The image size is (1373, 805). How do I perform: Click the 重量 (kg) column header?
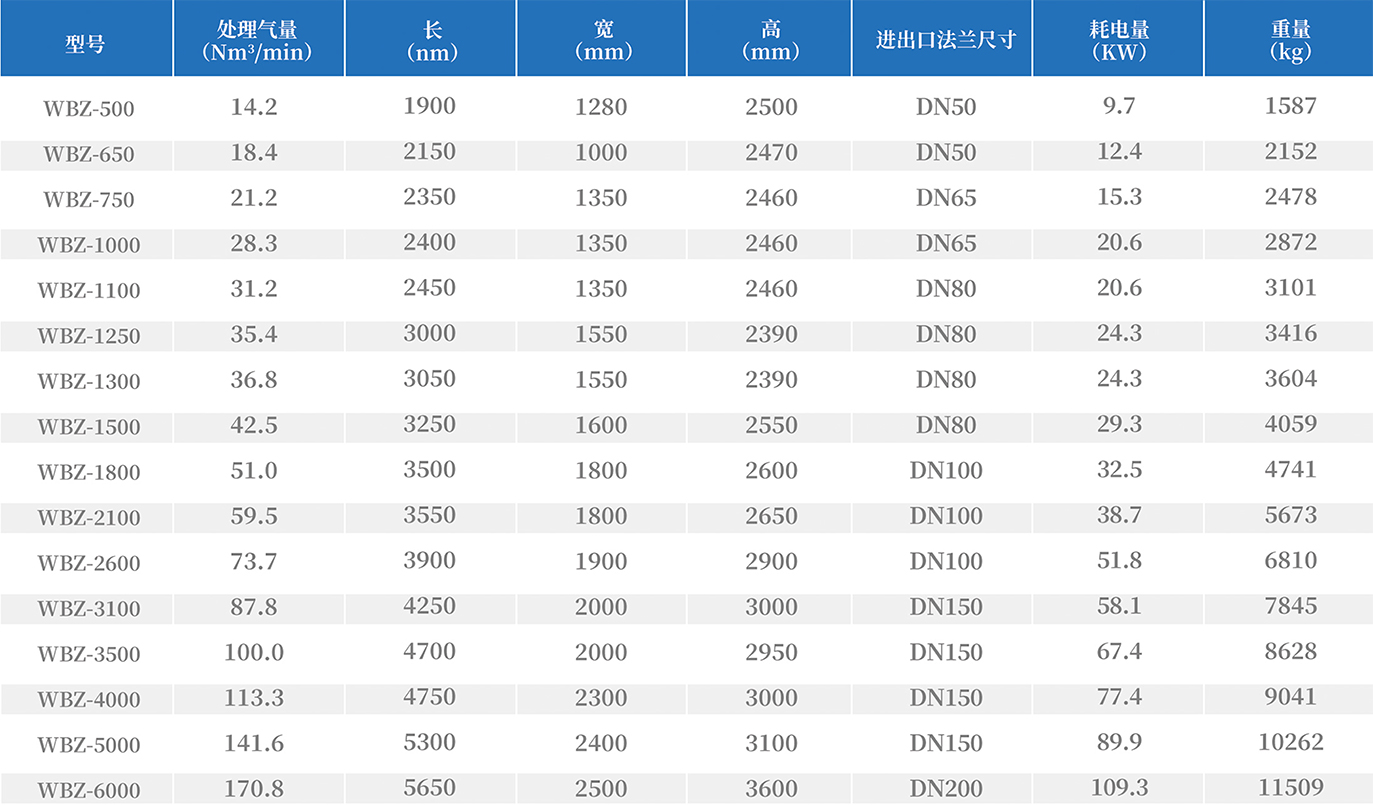point(1290,40)
